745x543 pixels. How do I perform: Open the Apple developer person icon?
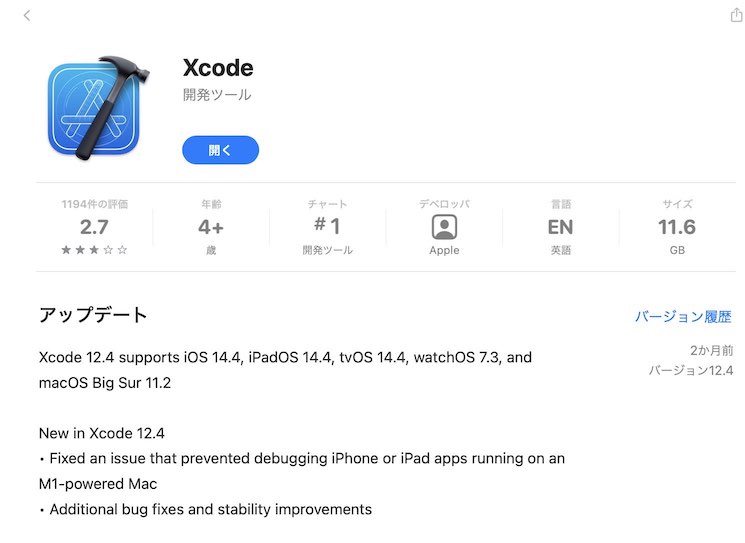(x=444, y=227)
